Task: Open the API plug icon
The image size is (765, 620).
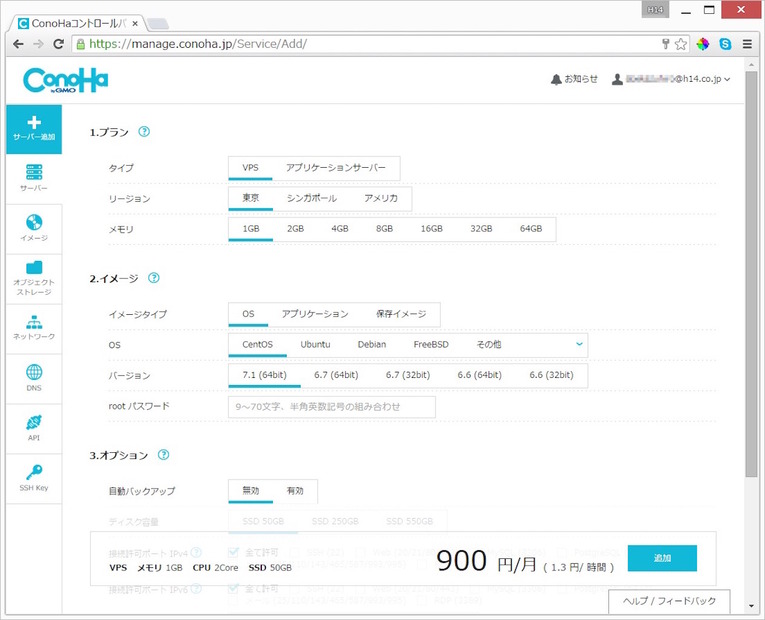Action: point(34,422)
